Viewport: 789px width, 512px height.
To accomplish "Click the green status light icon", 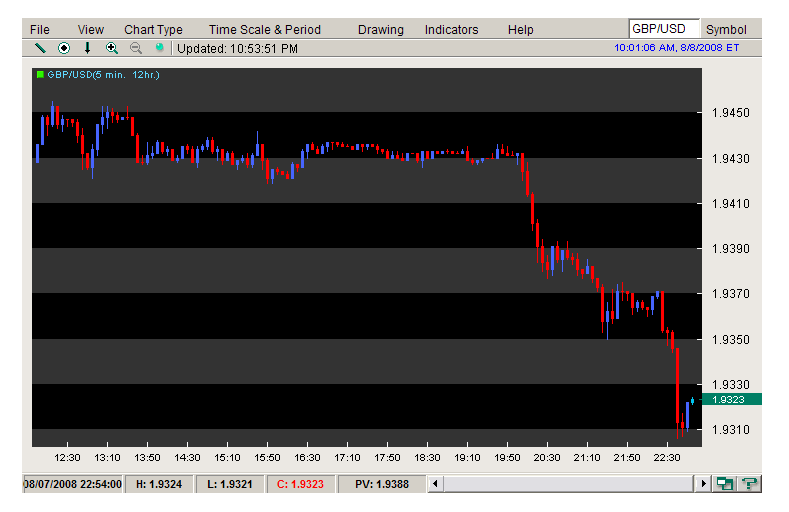I will point(159,47).
